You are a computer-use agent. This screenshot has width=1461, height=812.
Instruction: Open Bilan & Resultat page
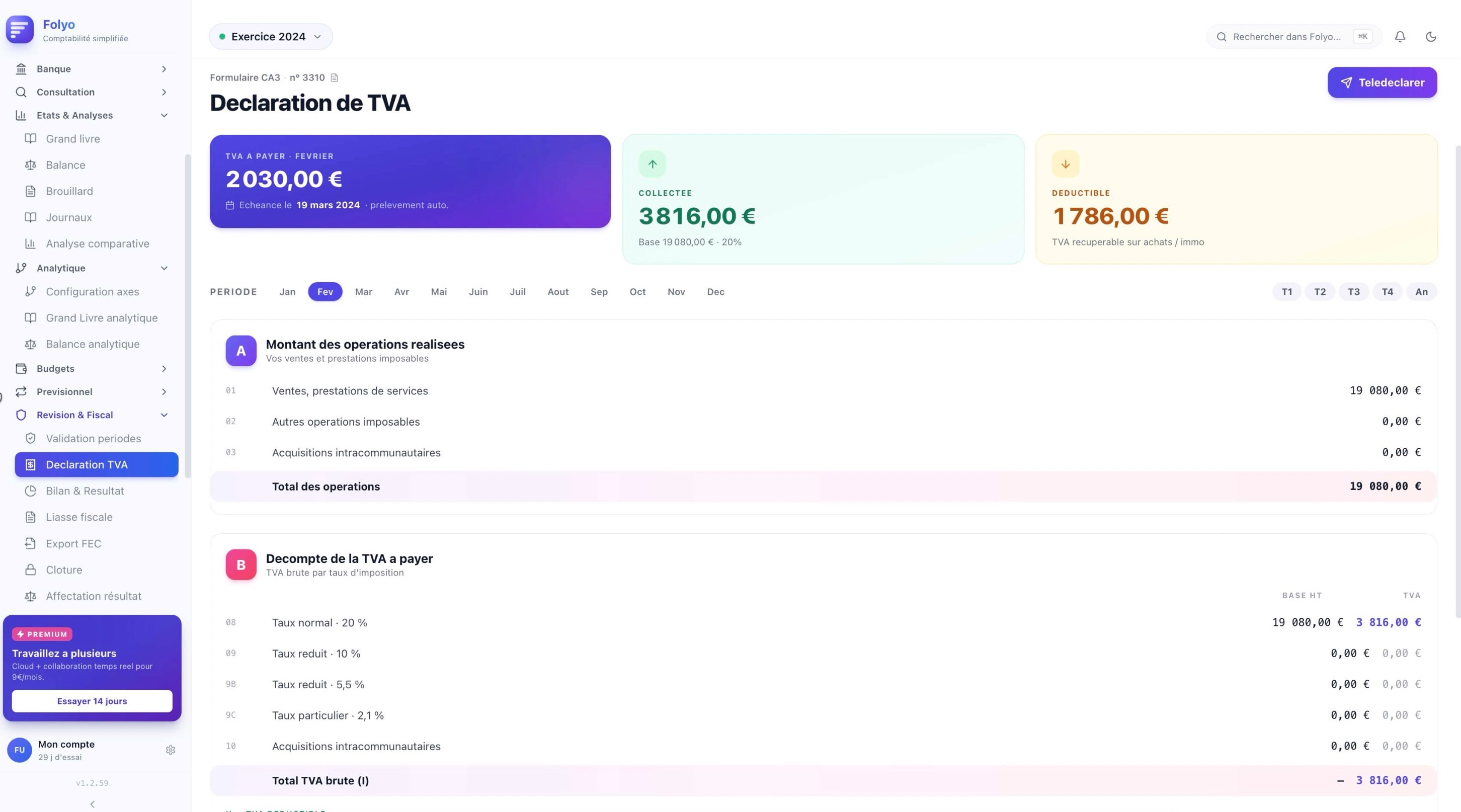(85, 491)
